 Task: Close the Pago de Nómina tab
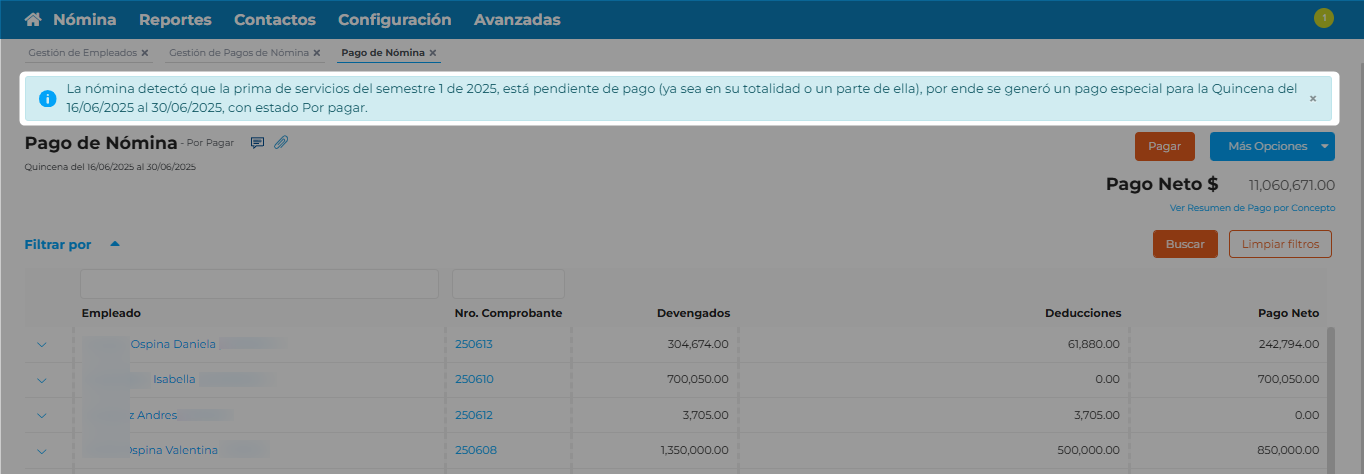(x=433, y=53)
